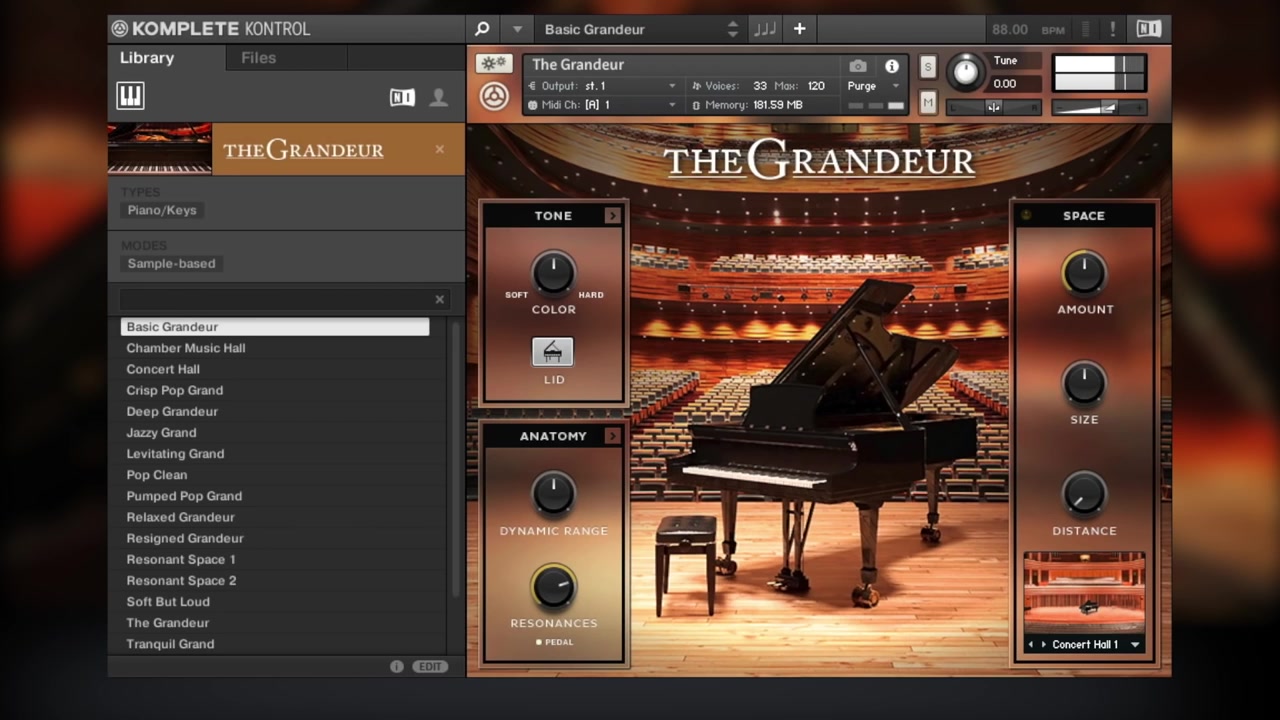Show preset info with the i icon
The height and width of the screenshot is (720, 1280).
pyautogui.click(x=397, y=666)
